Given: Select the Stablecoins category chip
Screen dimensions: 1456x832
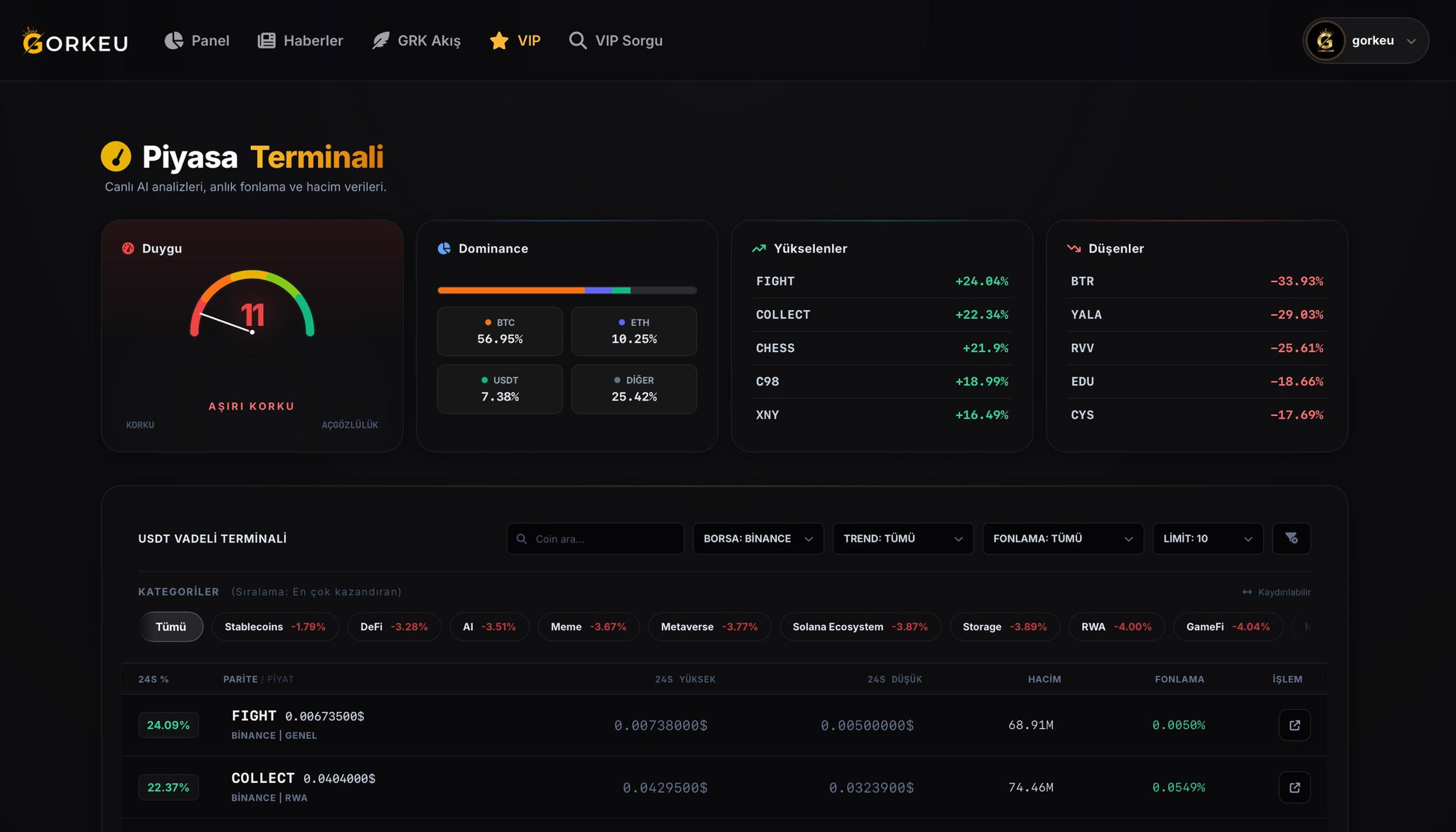Looking at the screenshot, I should click(274, 626).
